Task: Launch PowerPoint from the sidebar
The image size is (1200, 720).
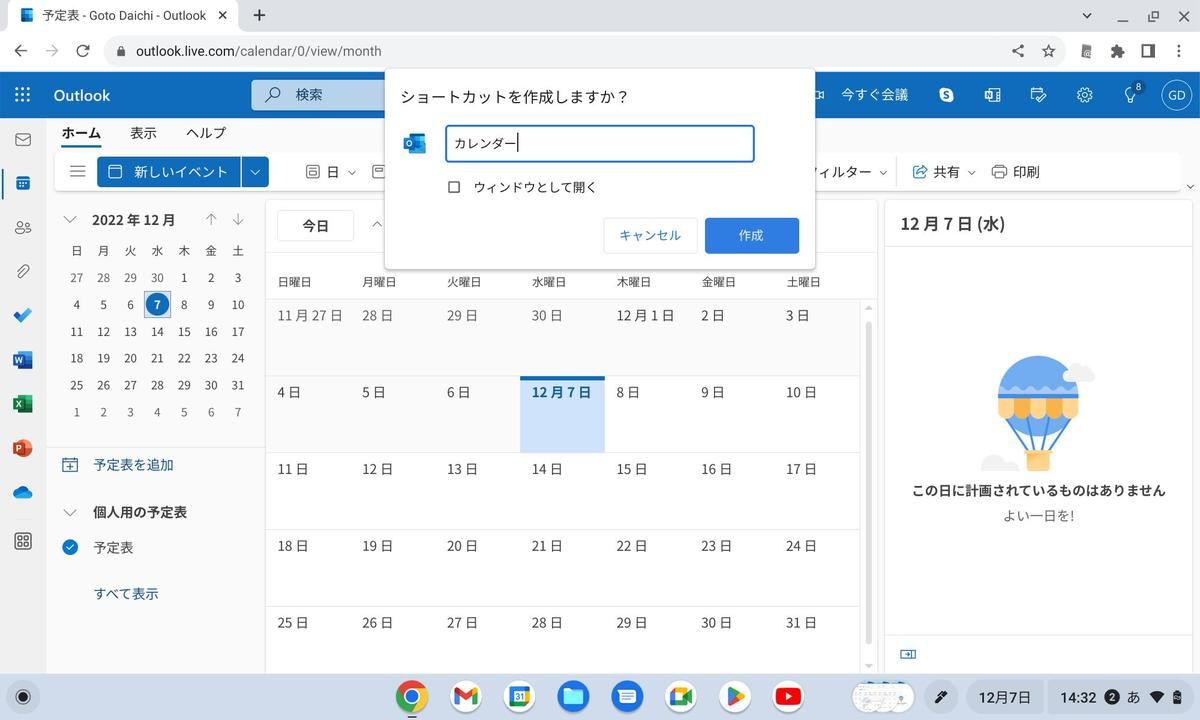Action: (22, 448)
